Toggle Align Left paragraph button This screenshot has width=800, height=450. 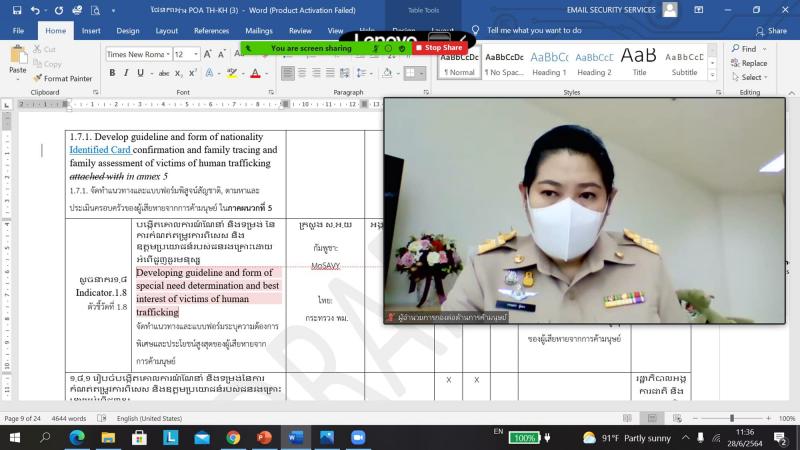[288, 73]
